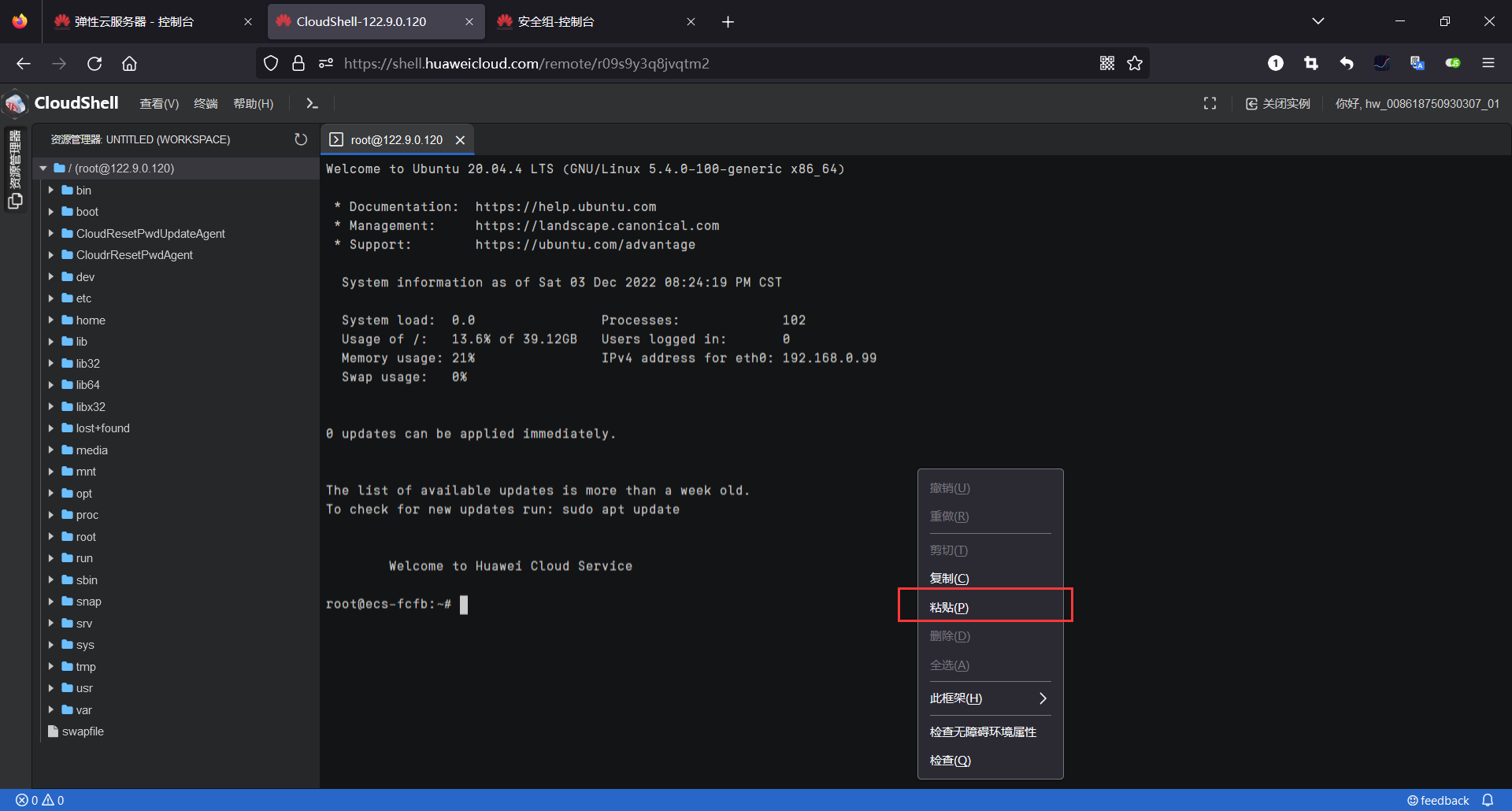The width and height of the screenshot is (1512, 811).
Task: Select the tmp folder row
Action: pos(176,667)
